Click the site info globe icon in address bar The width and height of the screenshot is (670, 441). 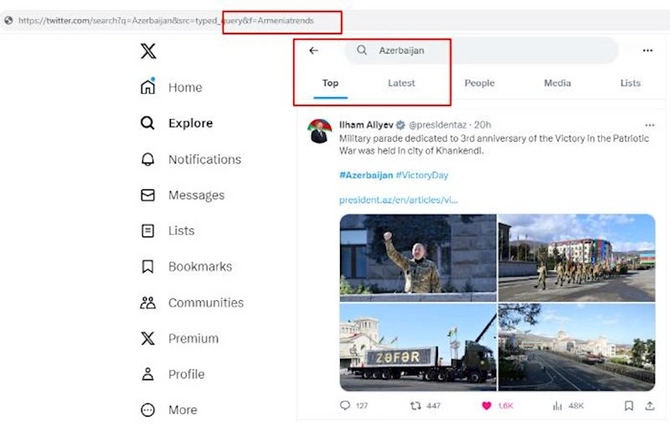point(9,20)
